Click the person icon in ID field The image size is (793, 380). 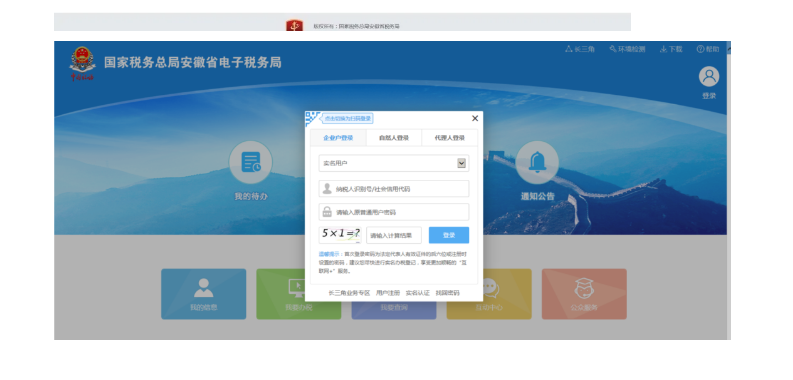click(x=327, y=189)
